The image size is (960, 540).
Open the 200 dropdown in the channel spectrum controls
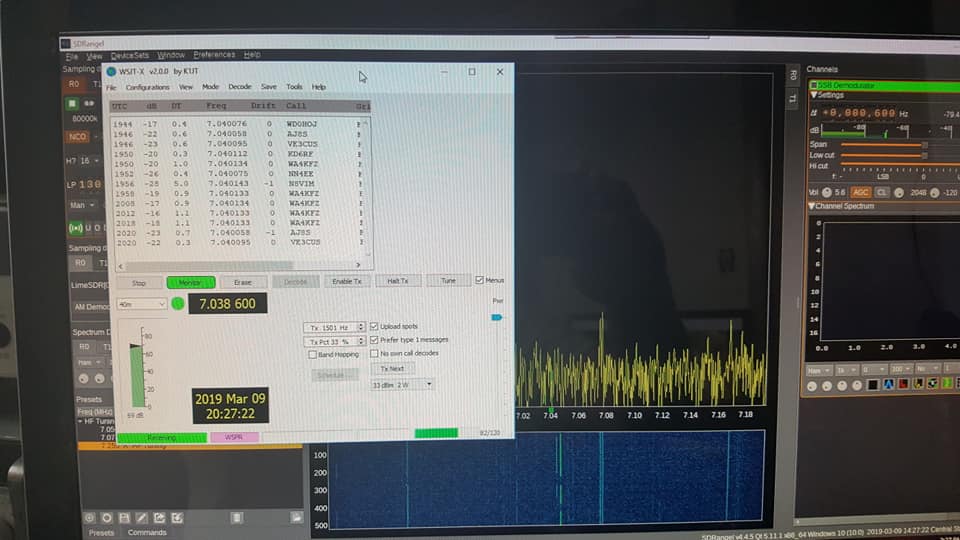pyautogui.click(x=901, y=369)
